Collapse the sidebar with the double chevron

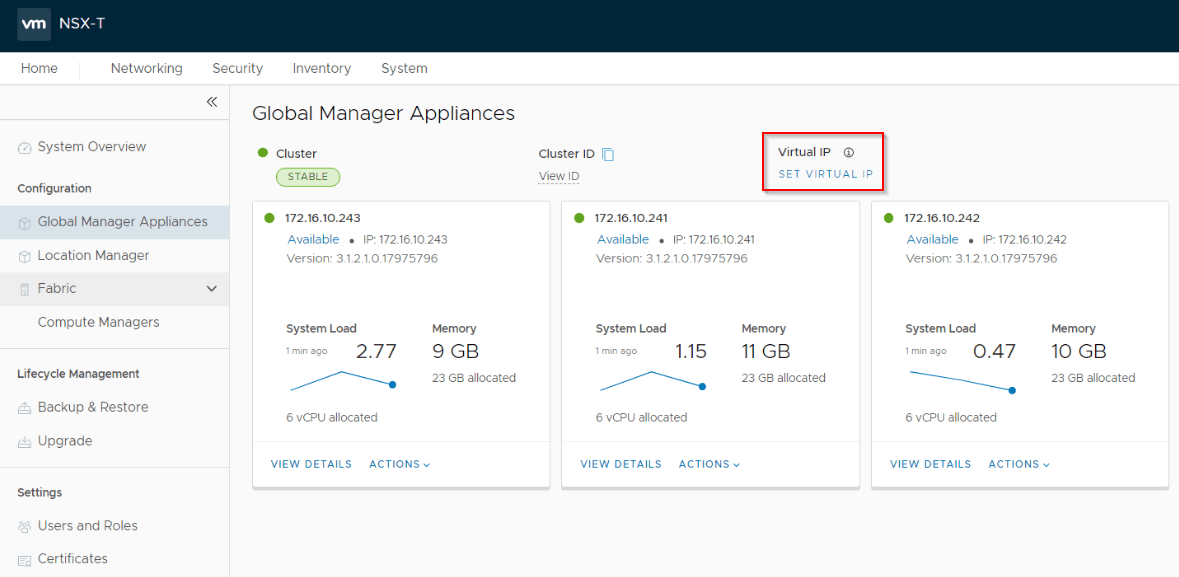click(212, 102)
